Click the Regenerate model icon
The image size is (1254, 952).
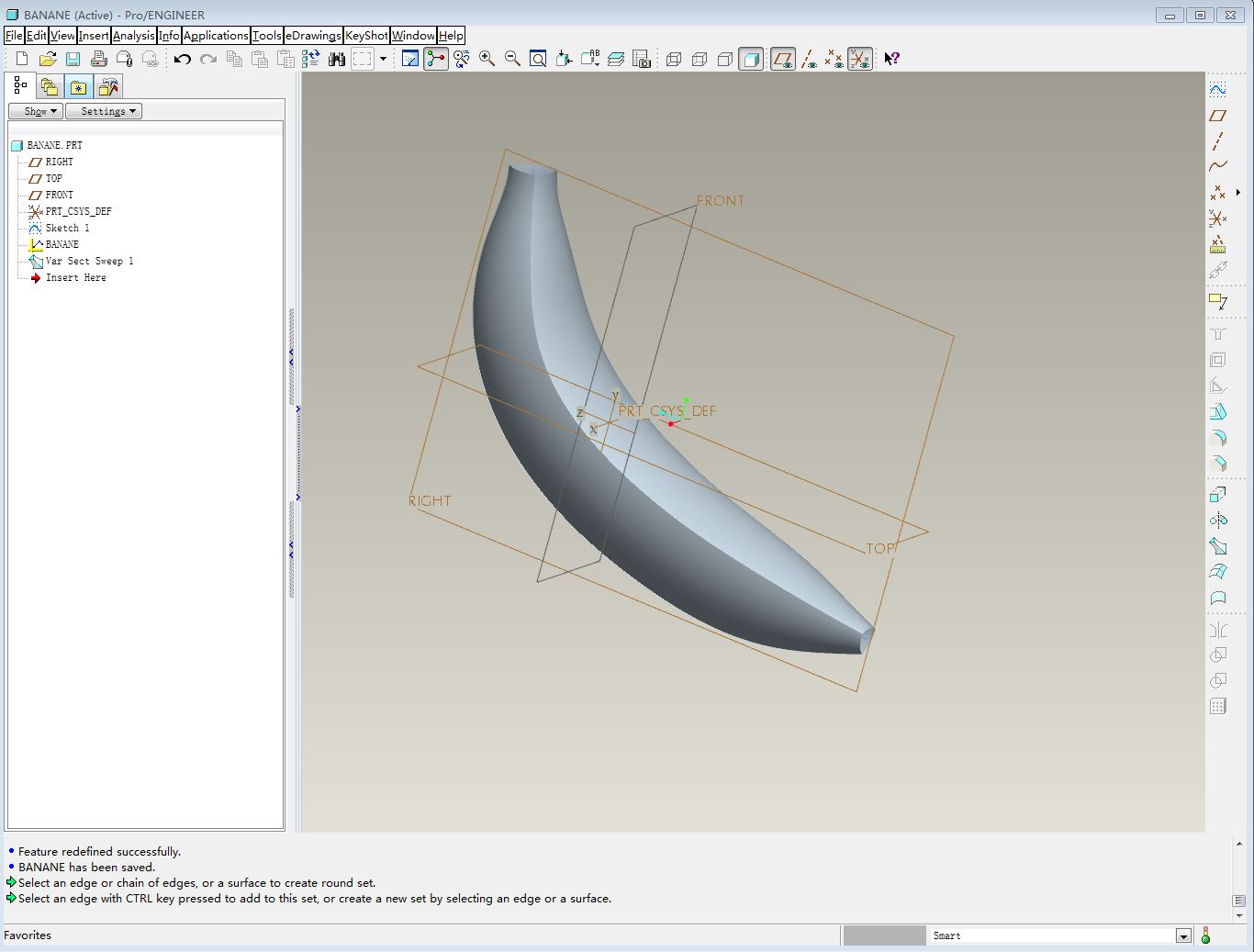pyautogui.click(x=311, y=59)
